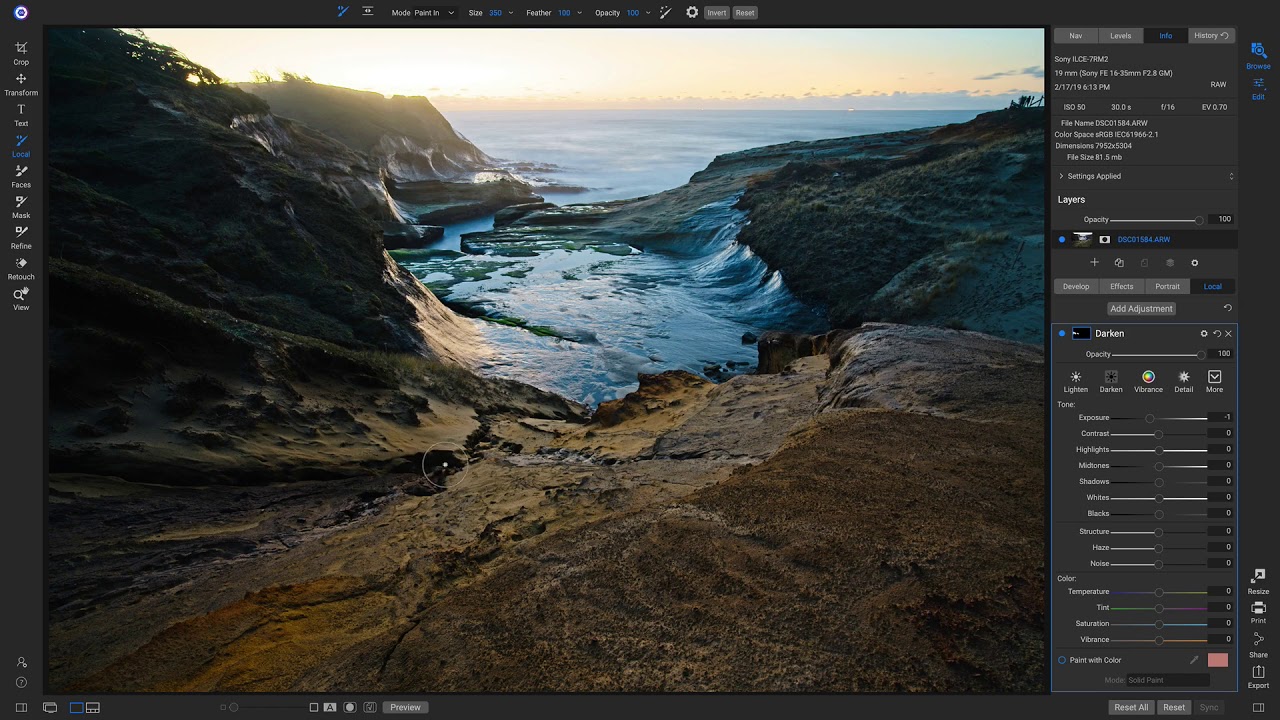Click the Invert mask toggle
The image size is (1280, 720).
click(716, 12)
